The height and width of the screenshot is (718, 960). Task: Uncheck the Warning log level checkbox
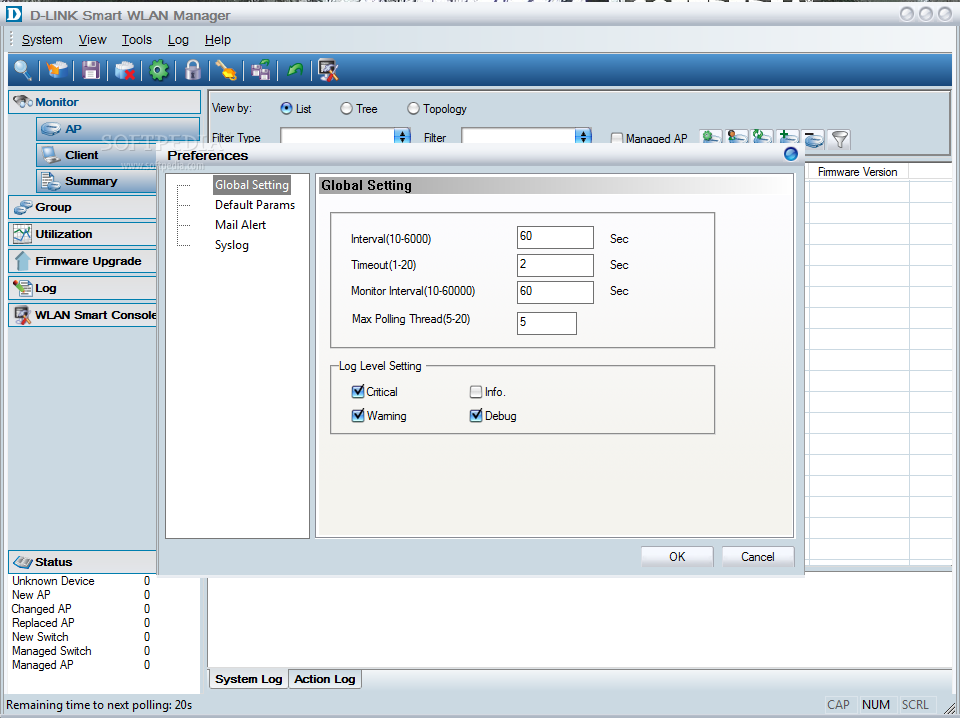tap(358, 416)
